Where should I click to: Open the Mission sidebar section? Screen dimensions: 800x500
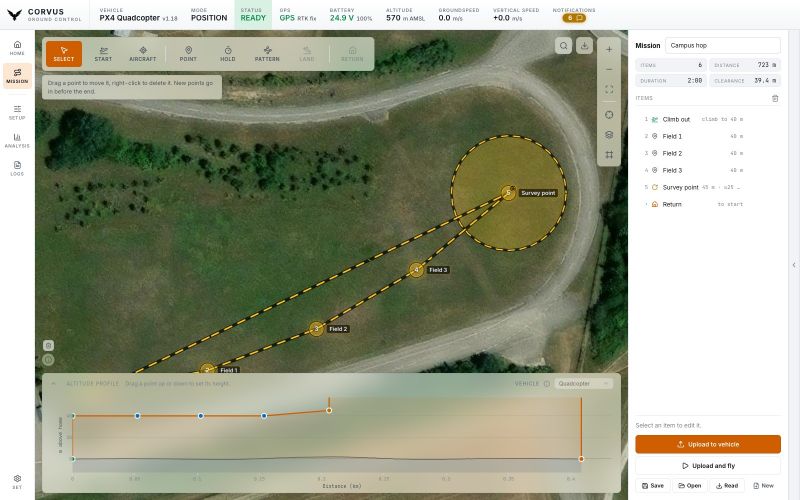click(17, 76)
